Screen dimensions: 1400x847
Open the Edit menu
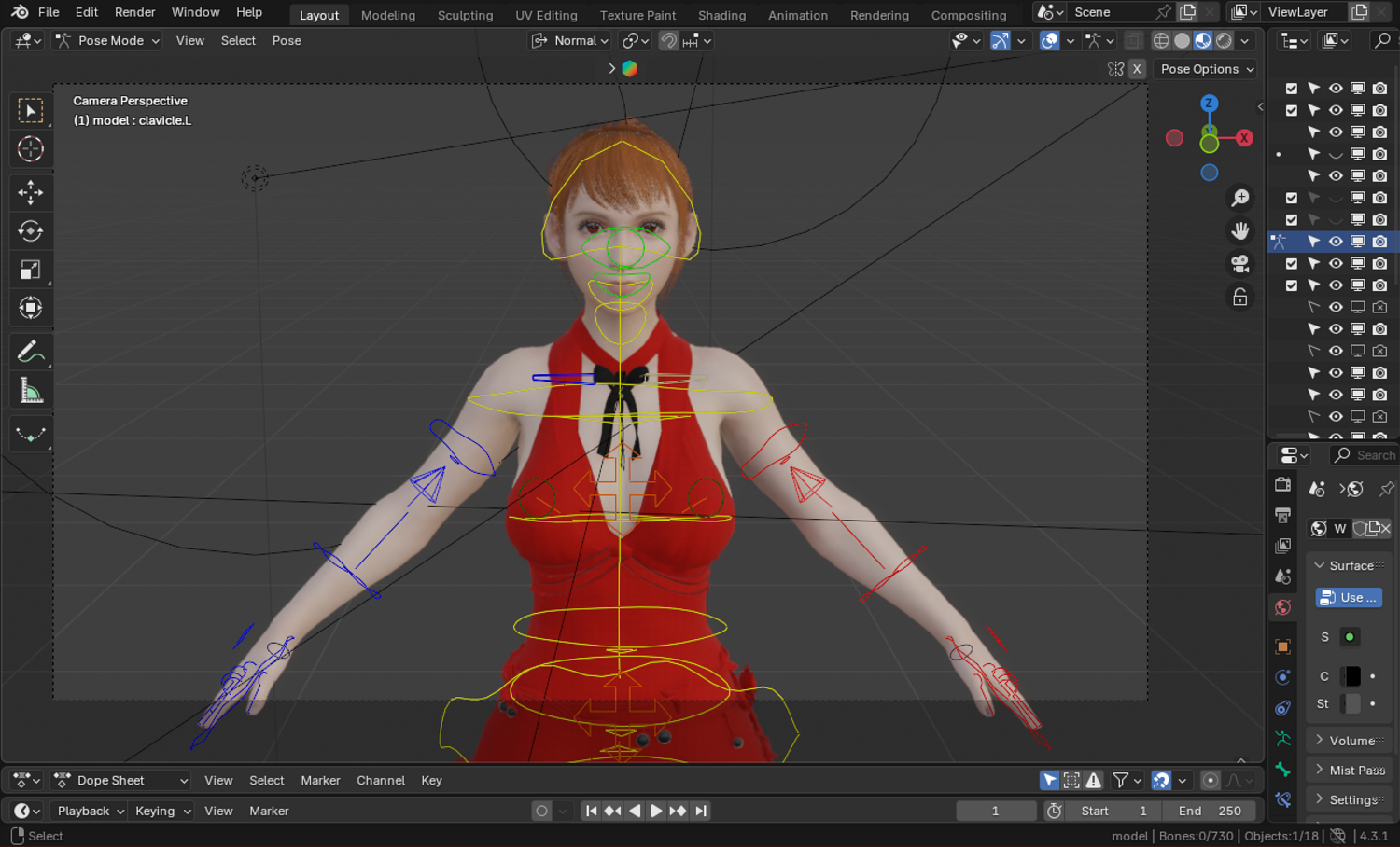[x=87, y=12]
